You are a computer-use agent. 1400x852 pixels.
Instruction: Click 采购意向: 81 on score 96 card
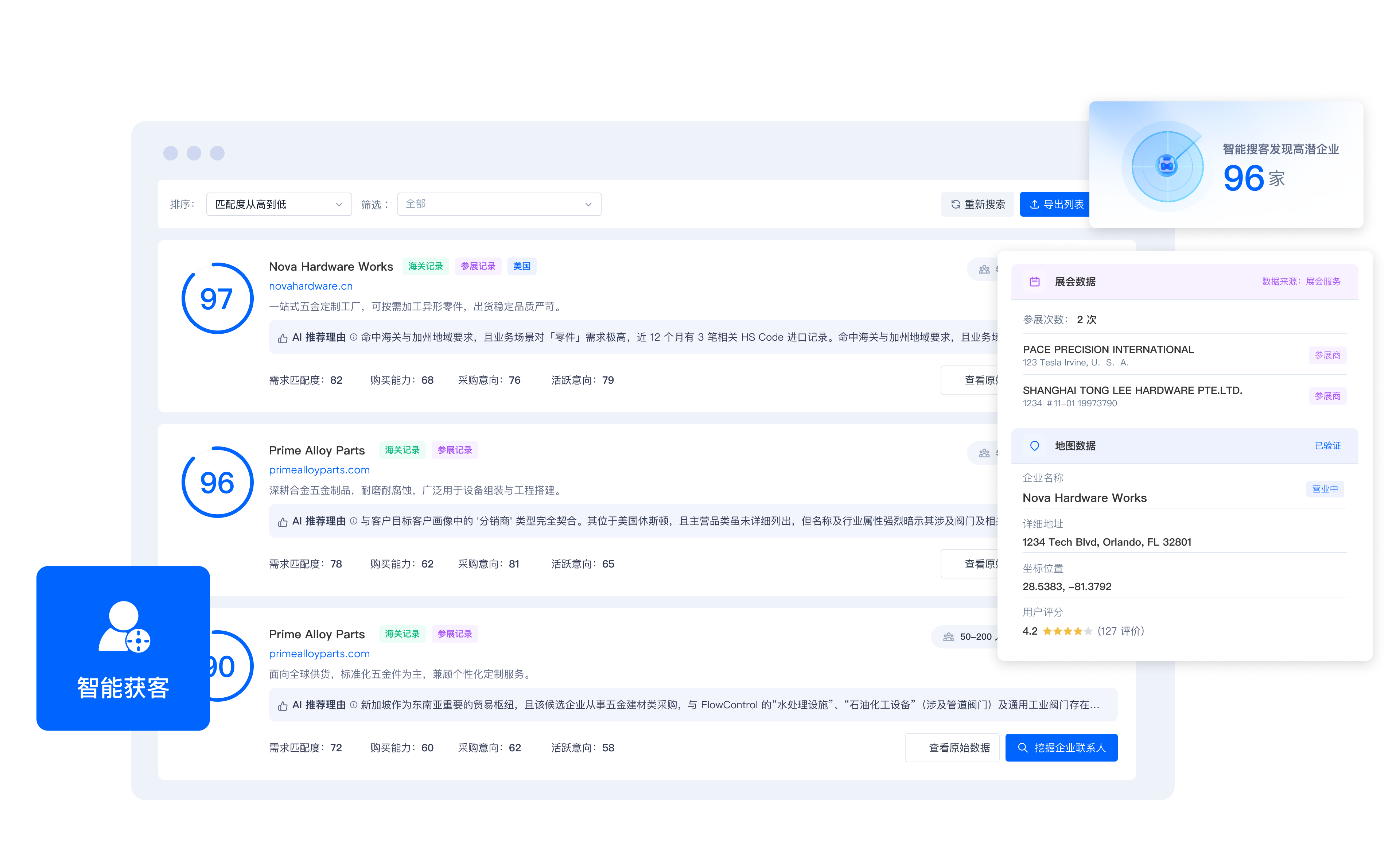(x=489, y=564)
